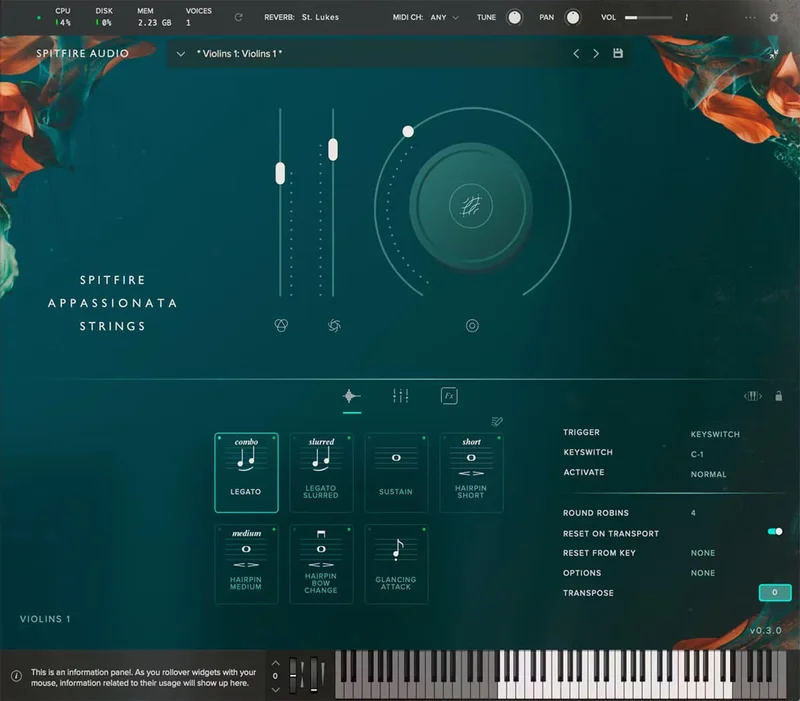Switch to mixer view tab
Viewport: 800px width, 701px height.
[401, 396]
